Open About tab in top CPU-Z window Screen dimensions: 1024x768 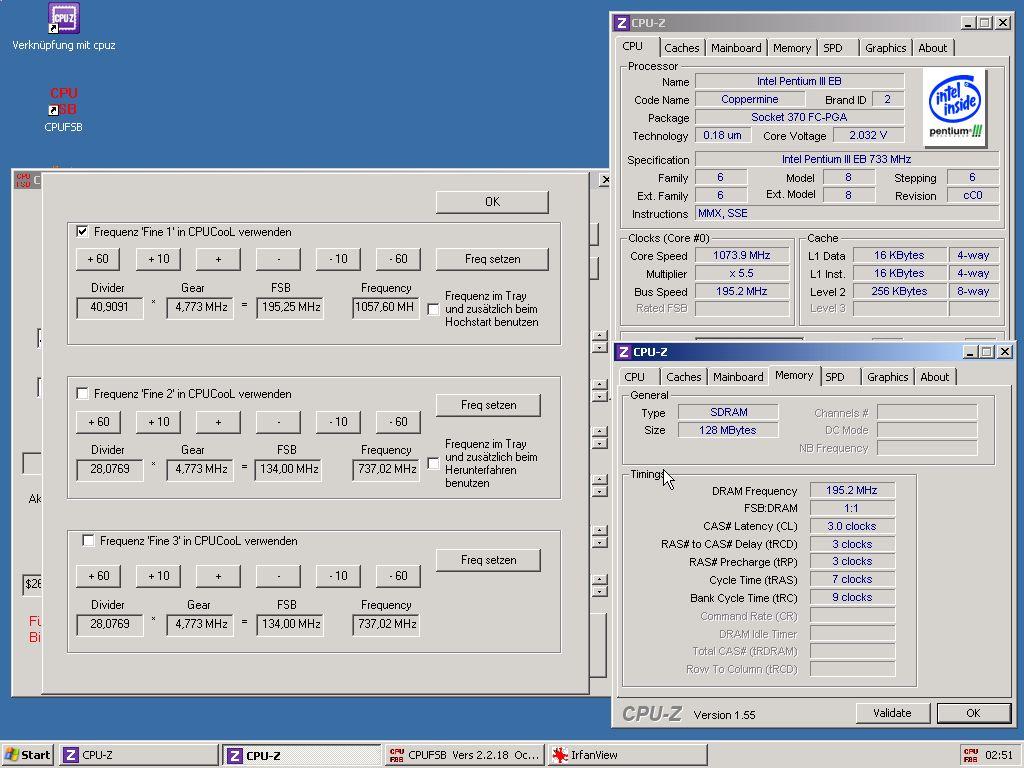[x=933, y=48]
